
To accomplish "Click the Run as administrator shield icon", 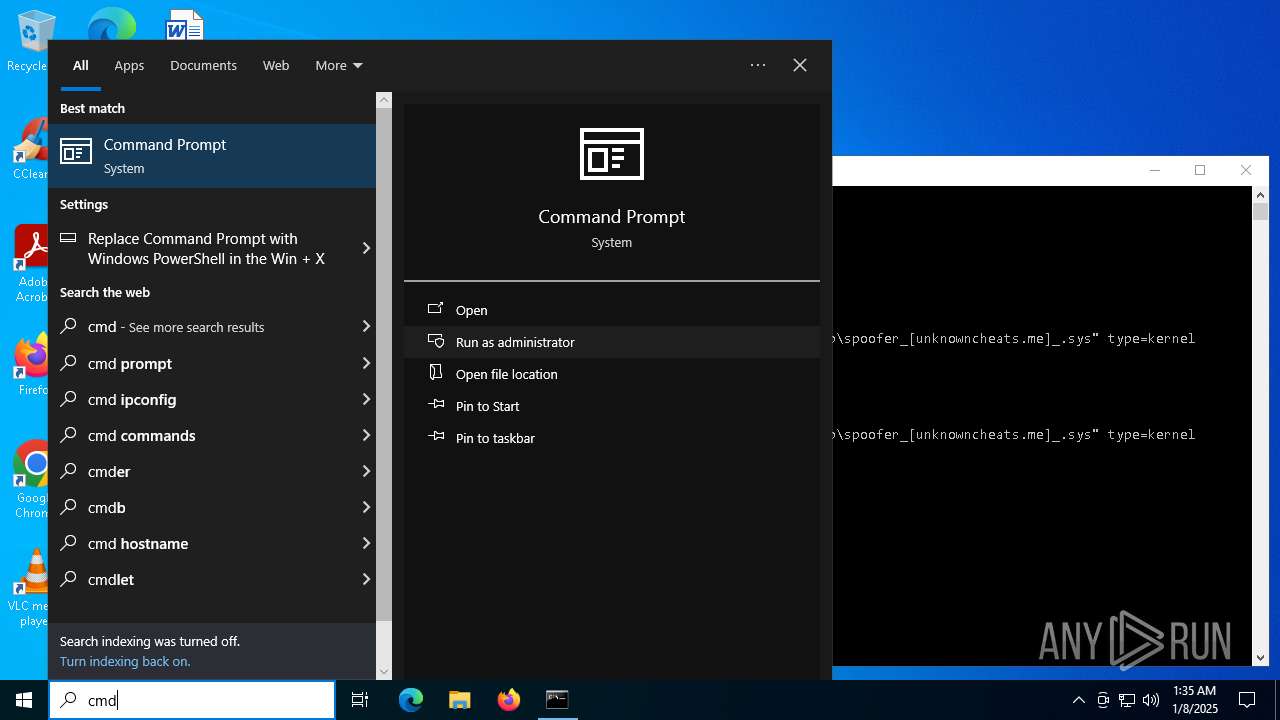I will click(435, 342).
